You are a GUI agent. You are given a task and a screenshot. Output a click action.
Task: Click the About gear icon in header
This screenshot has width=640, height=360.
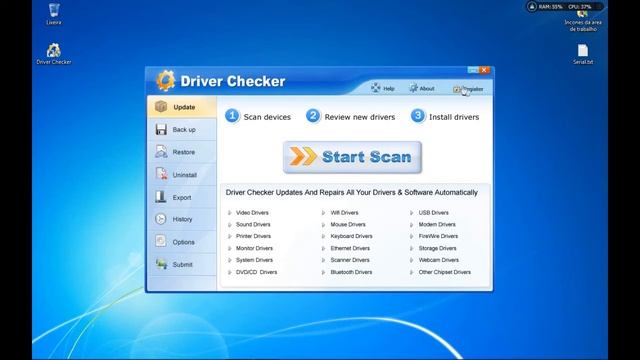click(x=413, y=88)
